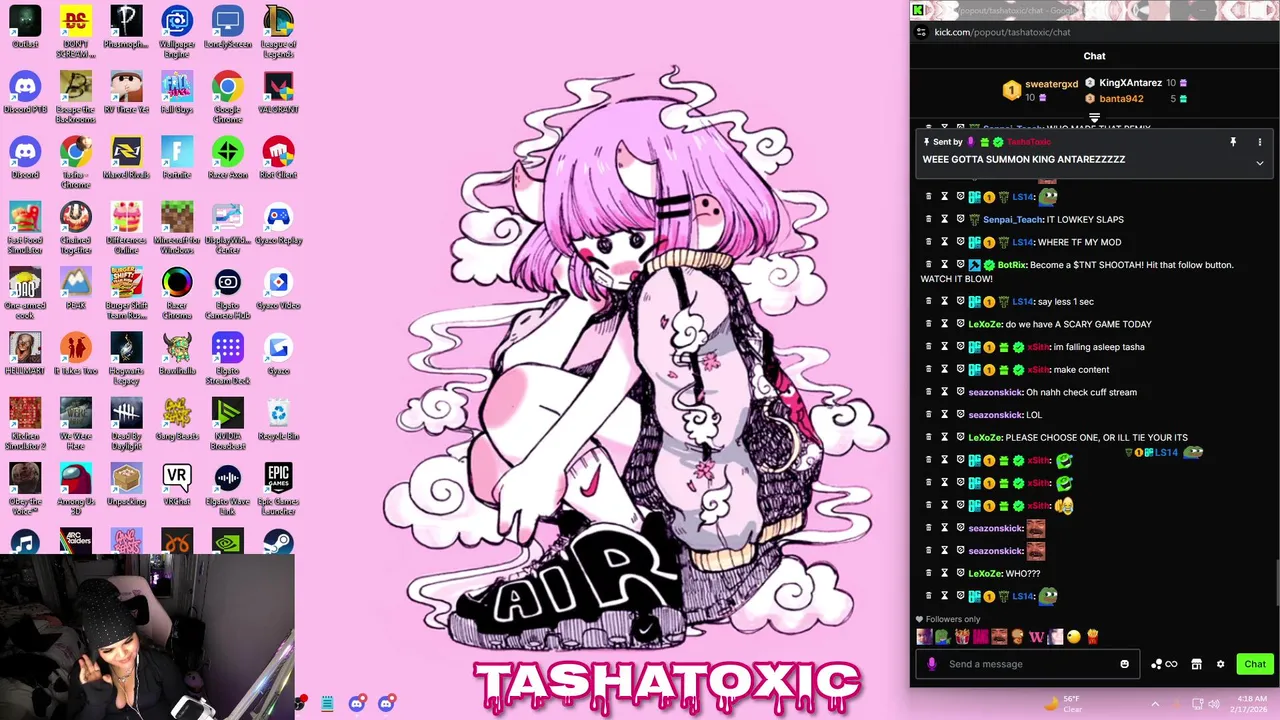The height and width of the screenshot is (720, 1280).
Task: Launch Brawlhalla desktop icon
Action: tap(177, 353)
